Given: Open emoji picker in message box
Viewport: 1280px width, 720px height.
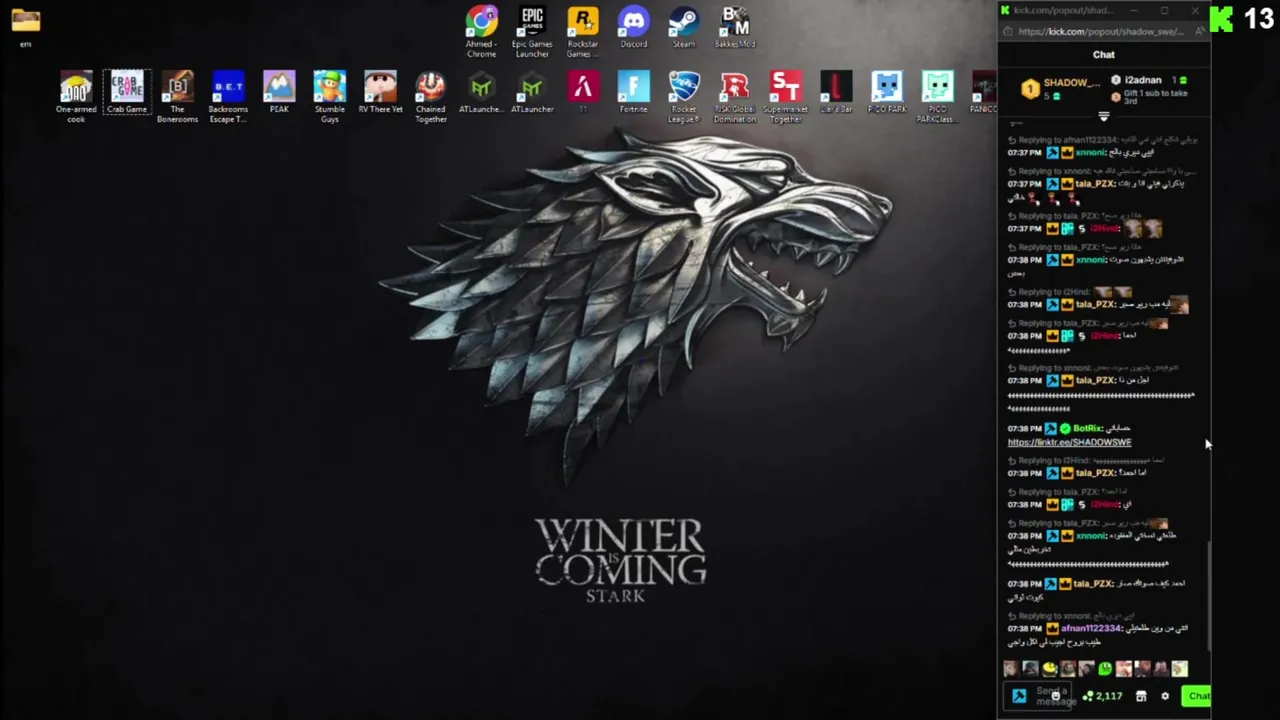Looking at the screenshot, I should (1055, 696).
